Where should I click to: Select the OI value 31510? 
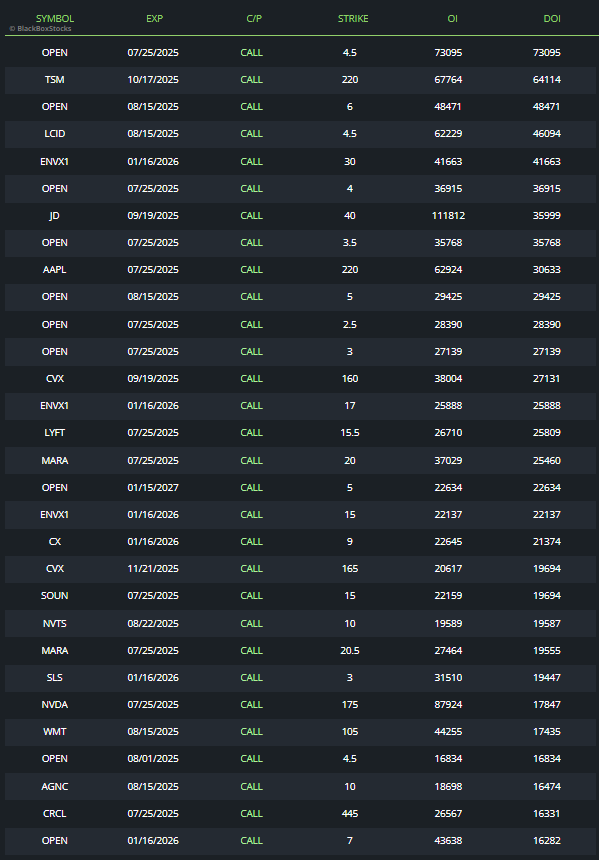click(449, 678)
